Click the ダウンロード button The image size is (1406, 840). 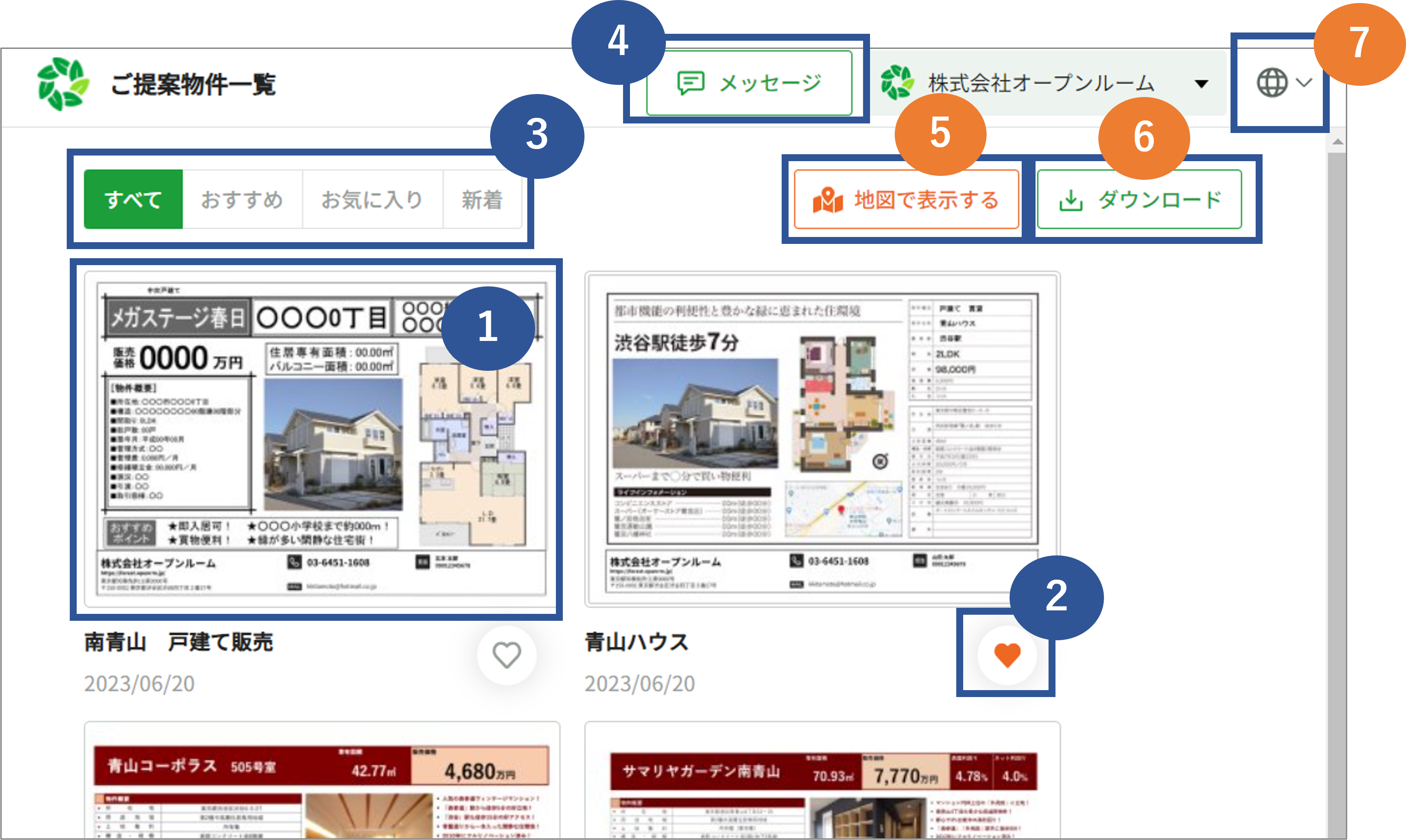[x=1139, y=199]
